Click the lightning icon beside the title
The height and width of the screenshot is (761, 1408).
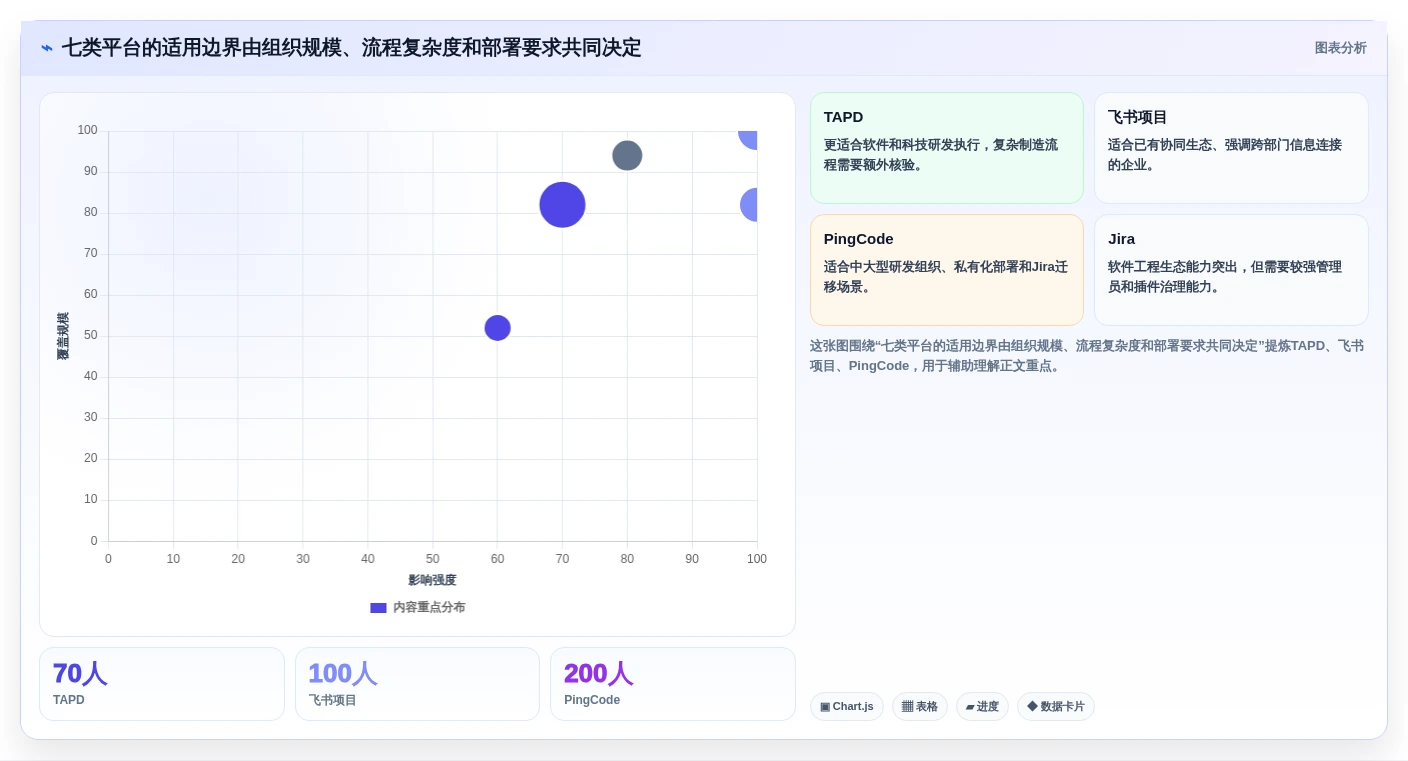47,48
